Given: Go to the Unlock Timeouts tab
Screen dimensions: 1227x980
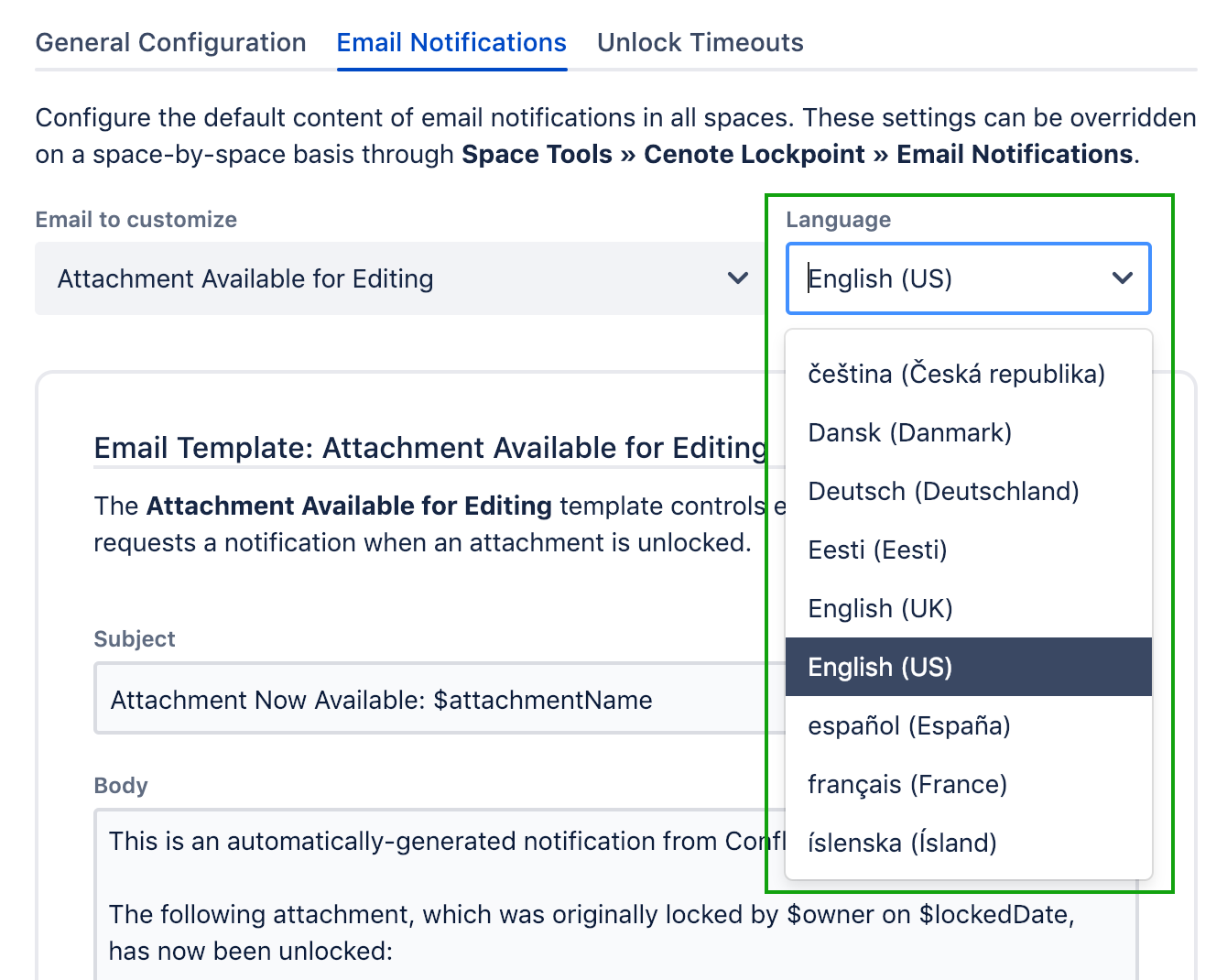Looking at the screenshot, I should click(700, 43).
